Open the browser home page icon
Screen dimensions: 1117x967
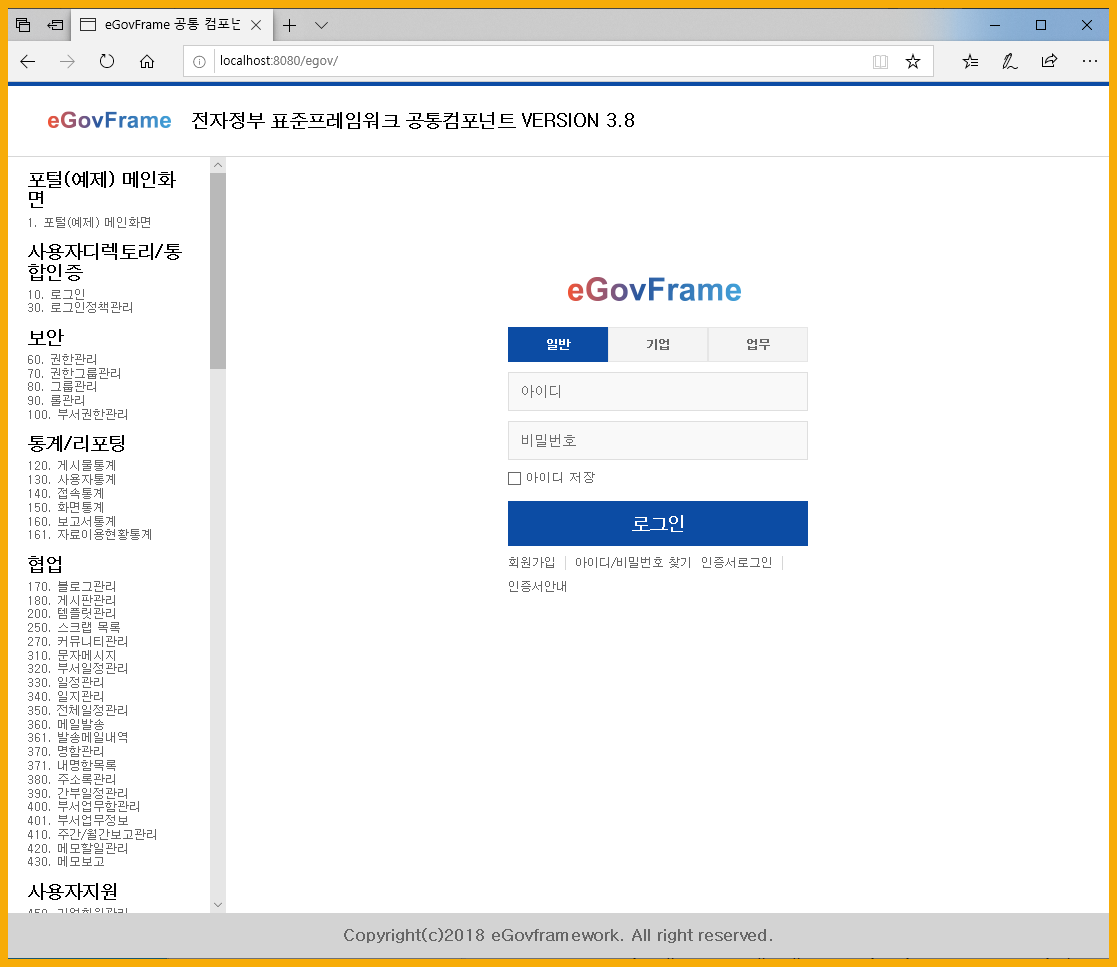click(x=147, y=62)
